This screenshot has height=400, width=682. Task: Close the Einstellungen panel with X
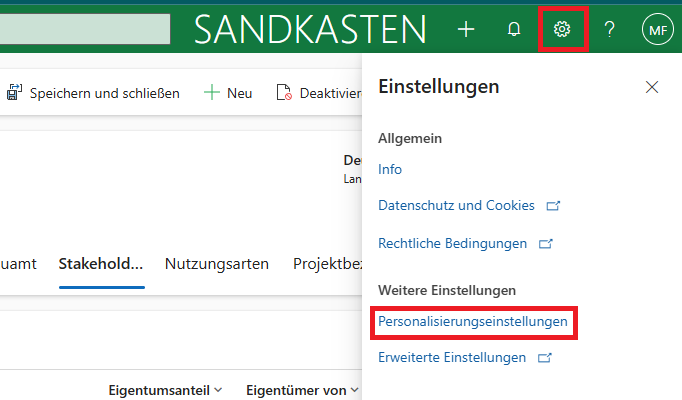[x=652, y=87]
